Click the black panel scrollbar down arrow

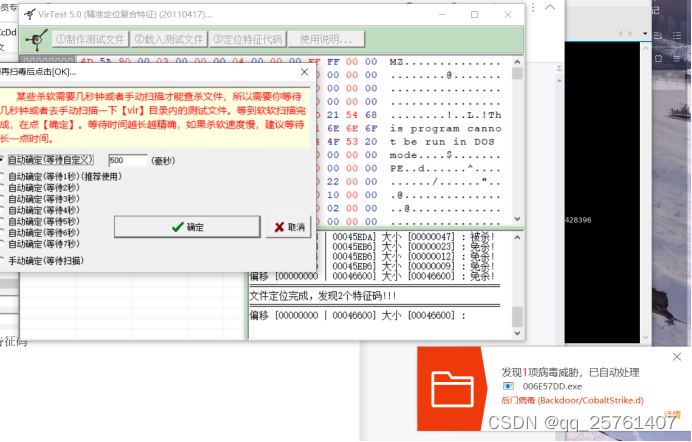pyautogui.click(x=646, y=337)
